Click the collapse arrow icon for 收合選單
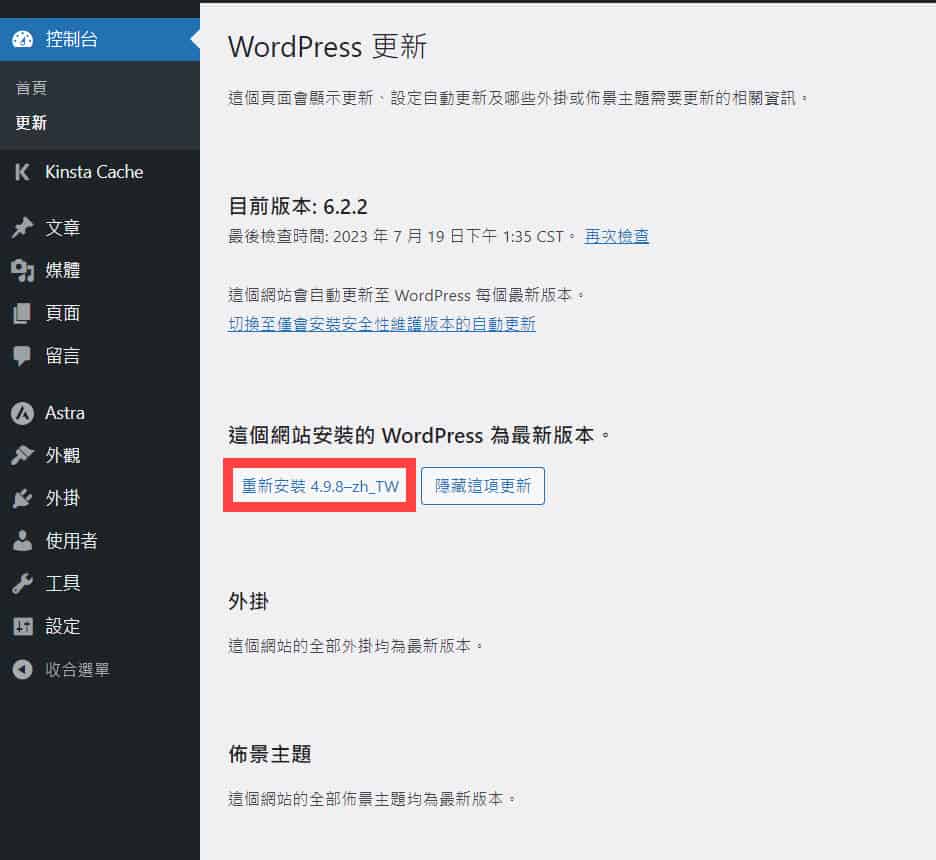 pos(22,669)
